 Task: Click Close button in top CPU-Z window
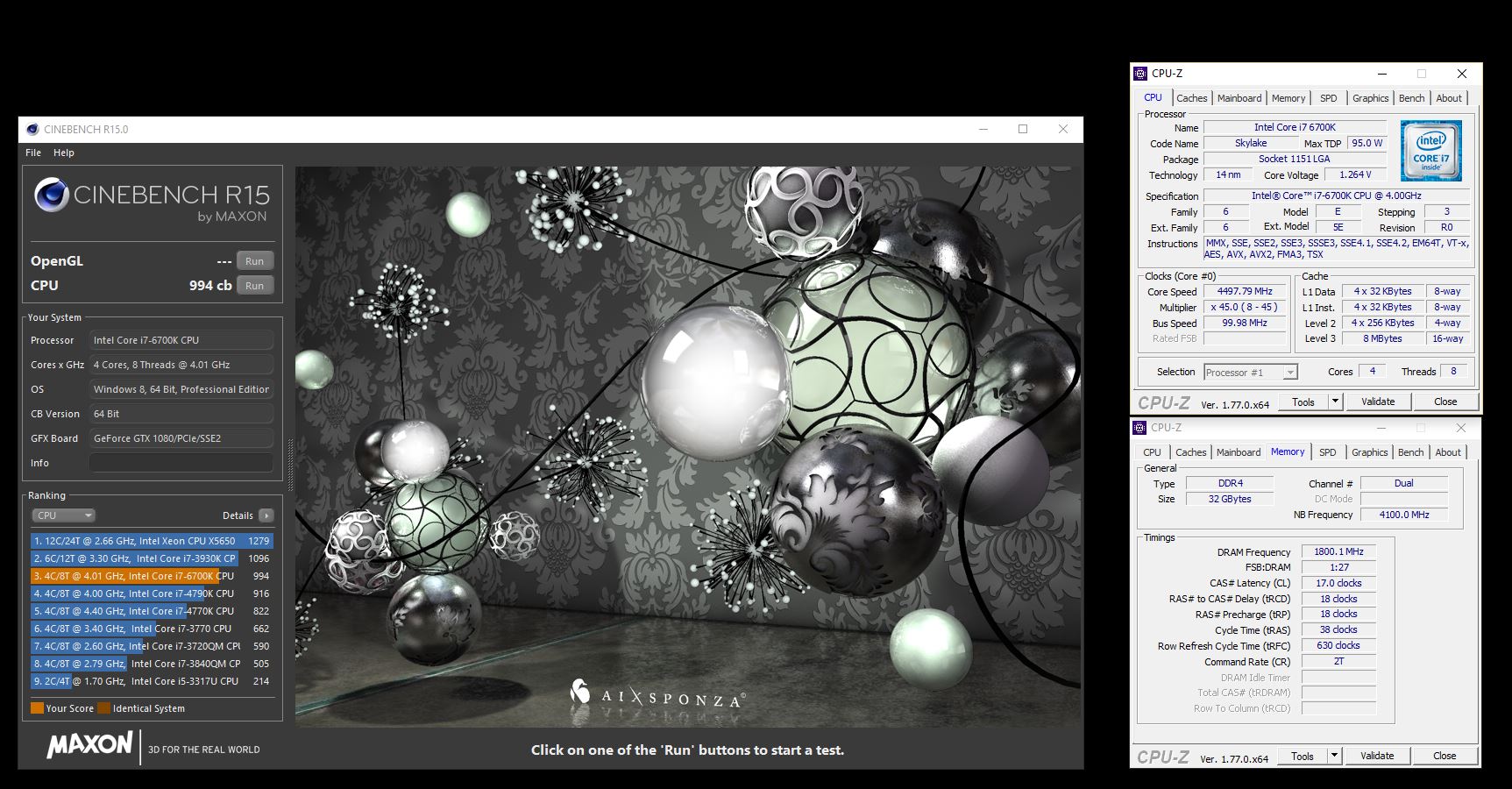1445,402
